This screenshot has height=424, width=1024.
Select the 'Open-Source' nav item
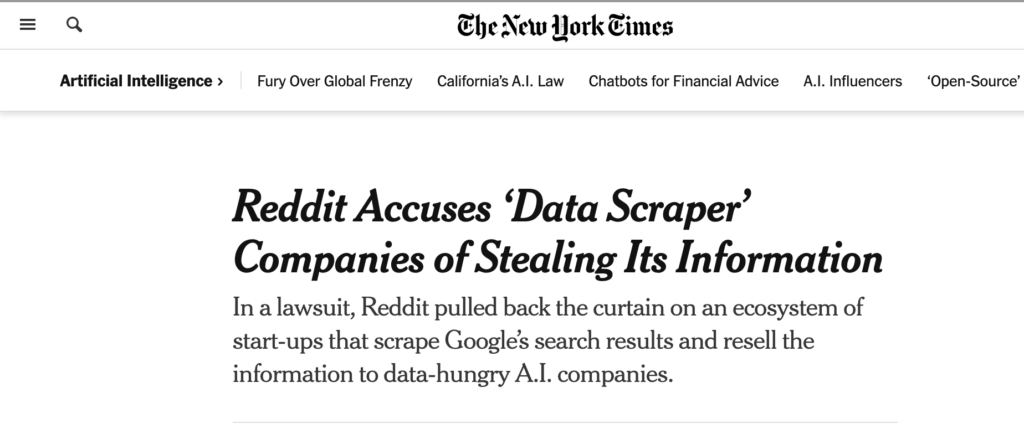(x=972, y=81)
